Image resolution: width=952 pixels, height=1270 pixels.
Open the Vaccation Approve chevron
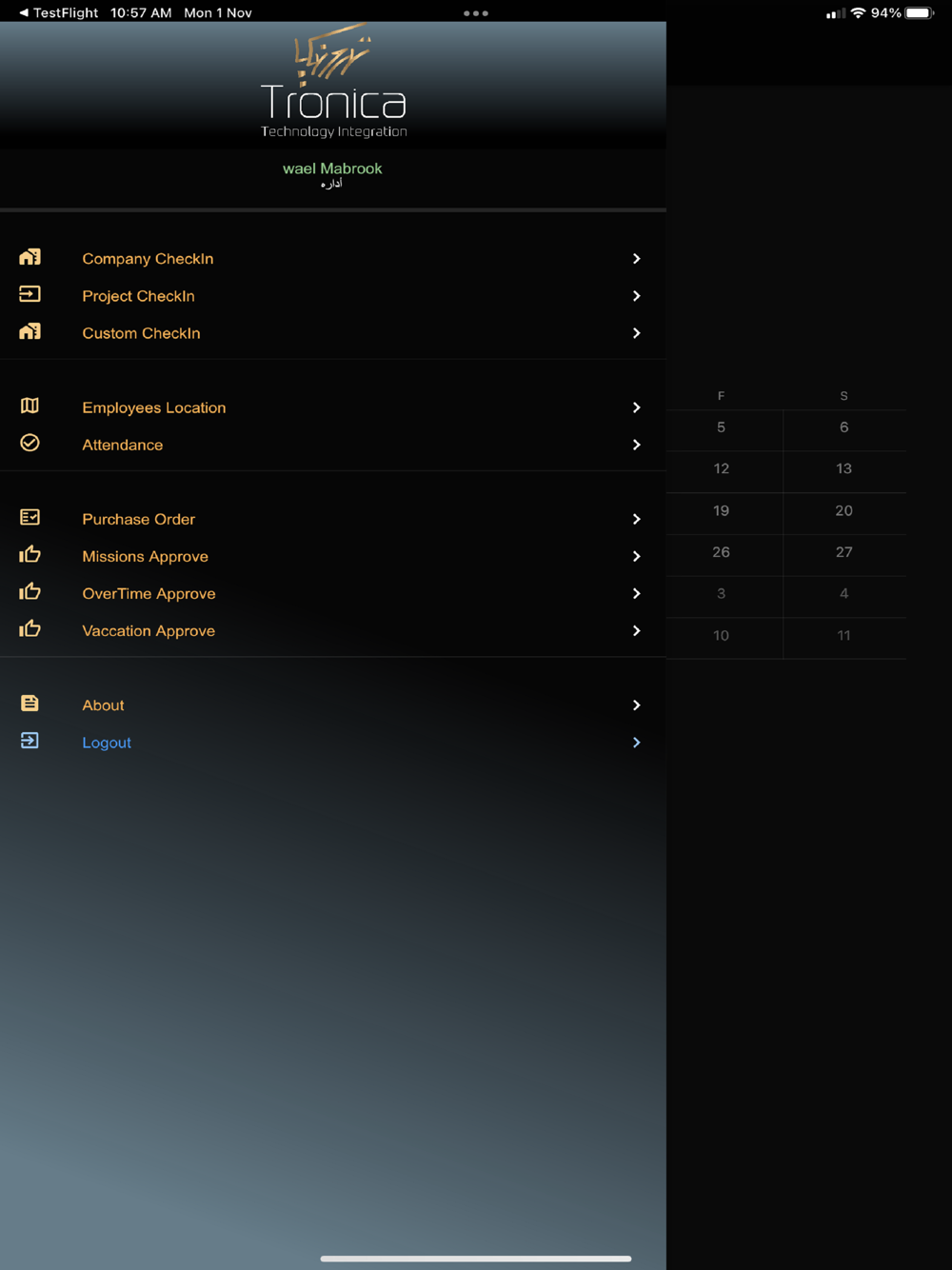coord(637,630)
